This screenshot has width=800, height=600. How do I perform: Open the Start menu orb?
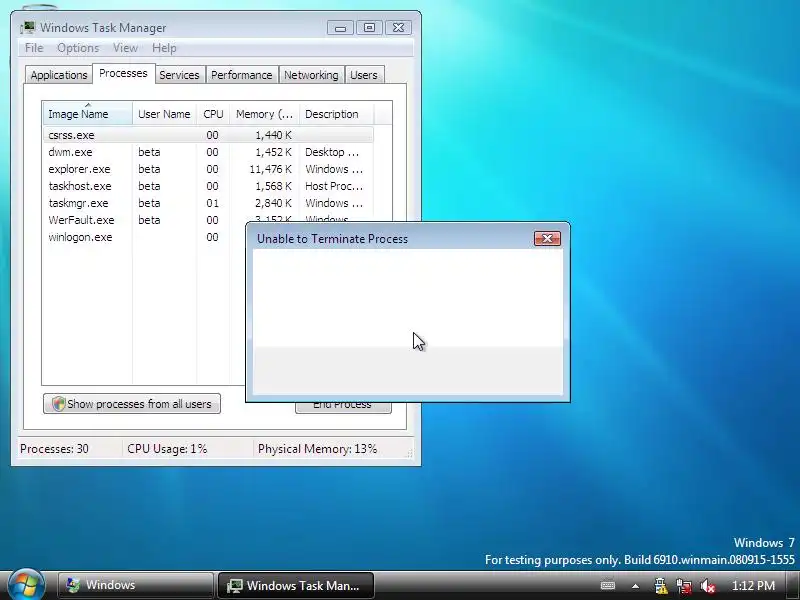27,585
